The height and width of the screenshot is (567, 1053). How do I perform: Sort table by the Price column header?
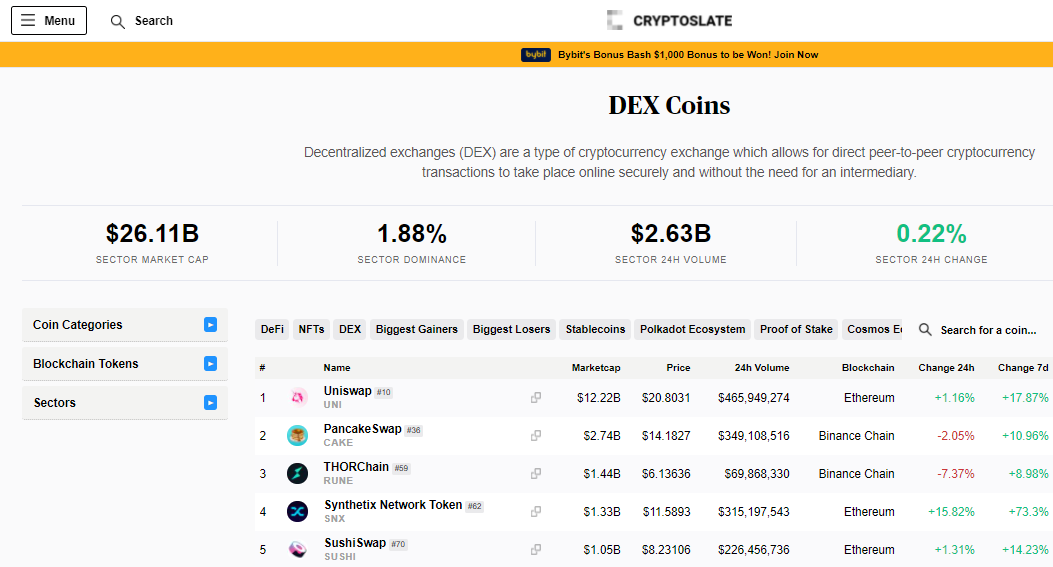(678, 367)
